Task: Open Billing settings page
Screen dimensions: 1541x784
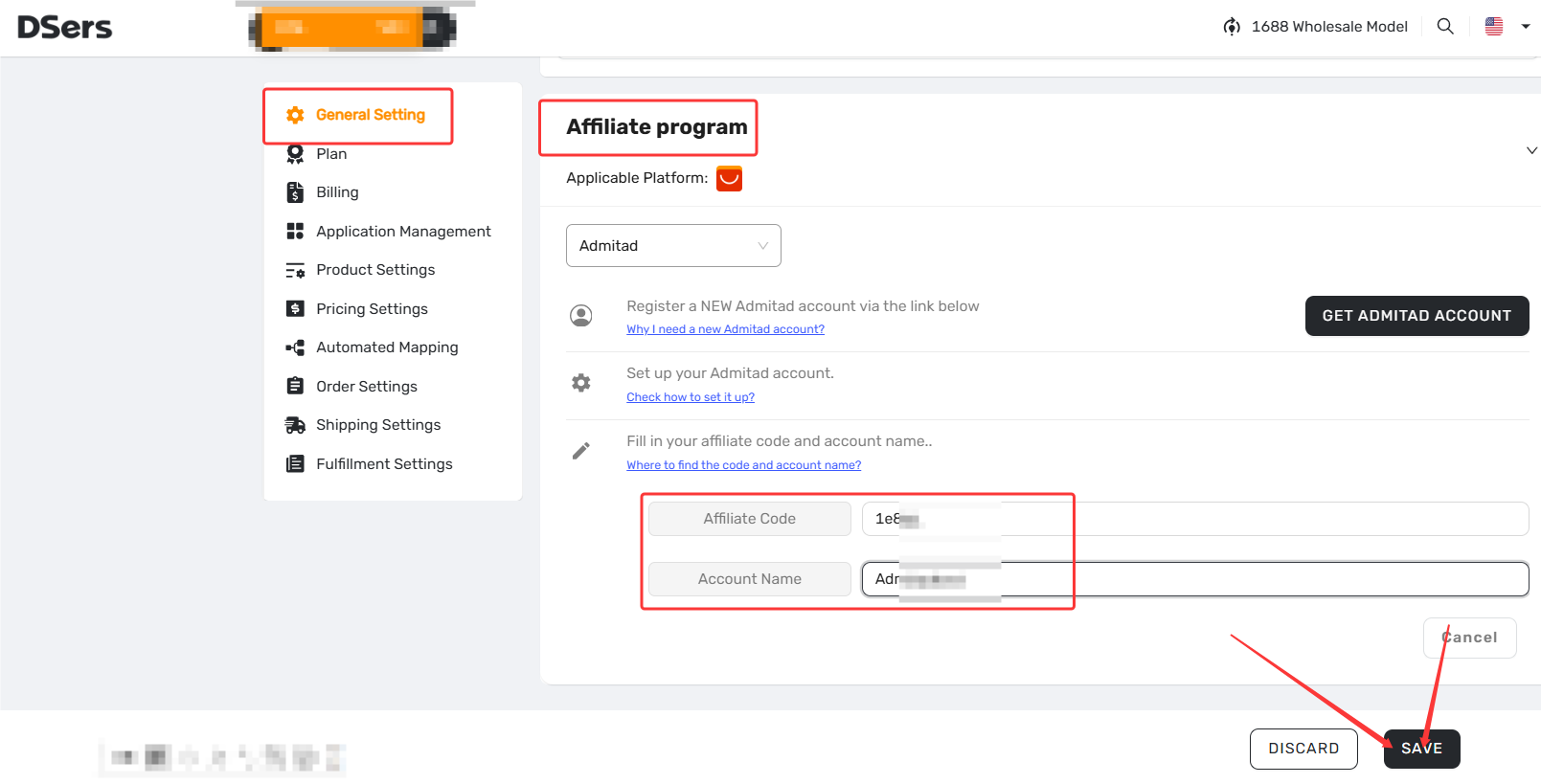Action: (337, 192)
